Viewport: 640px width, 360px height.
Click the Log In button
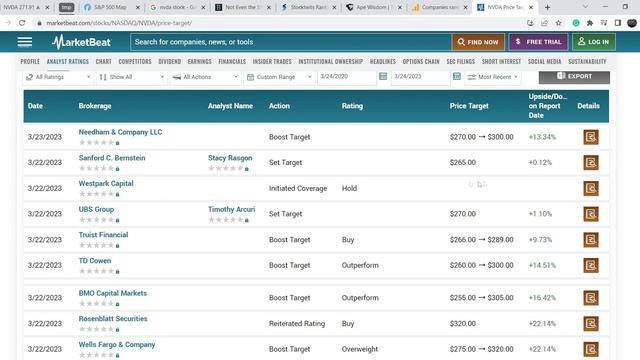click(594, 42)
